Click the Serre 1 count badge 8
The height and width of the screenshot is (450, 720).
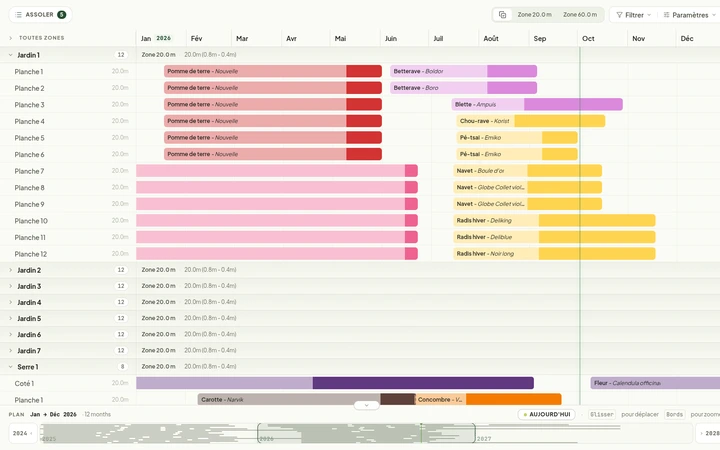point(122,366)
